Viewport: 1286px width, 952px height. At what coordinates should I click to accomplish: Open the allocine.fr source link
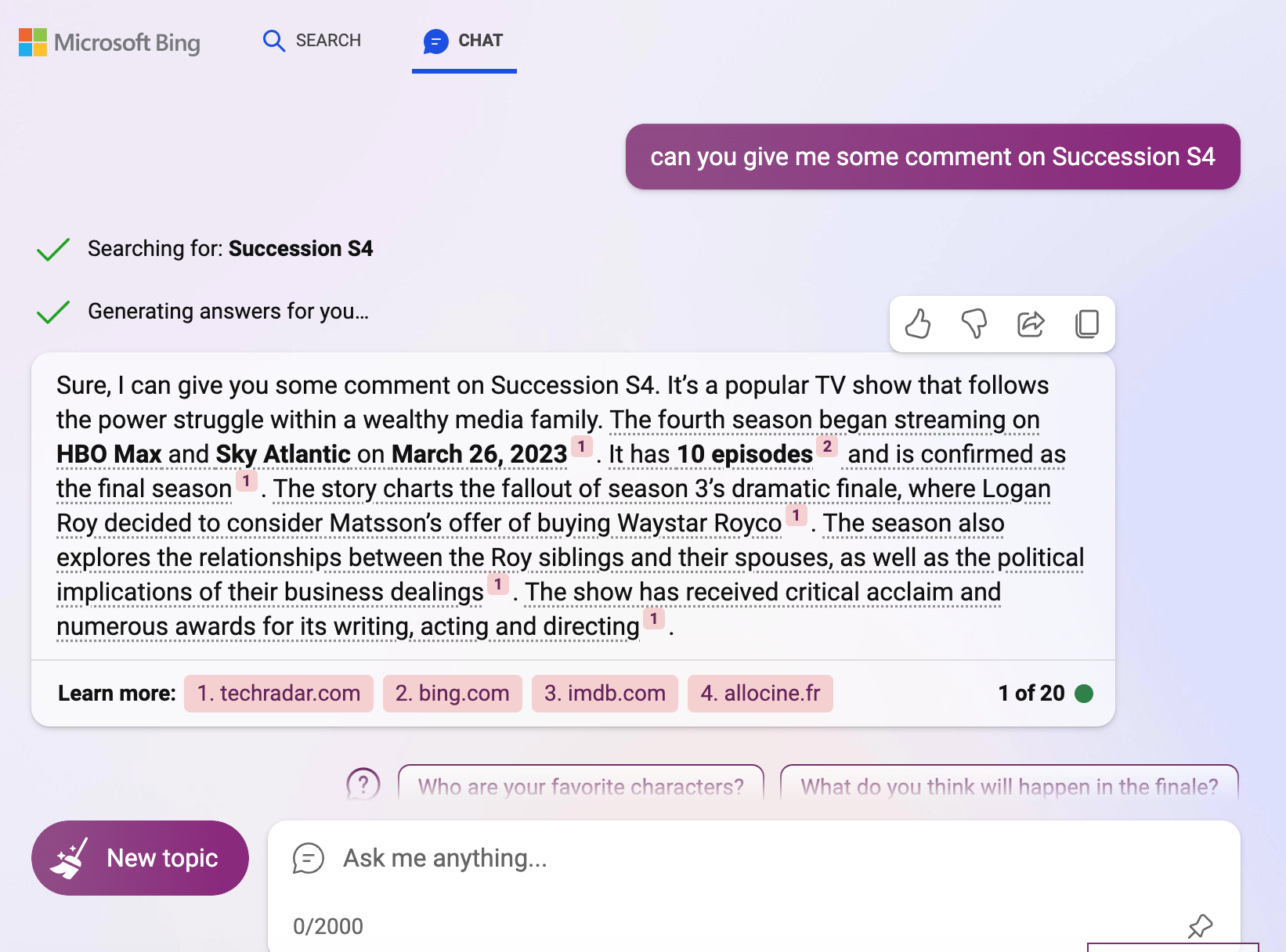(x=760, y=694)
